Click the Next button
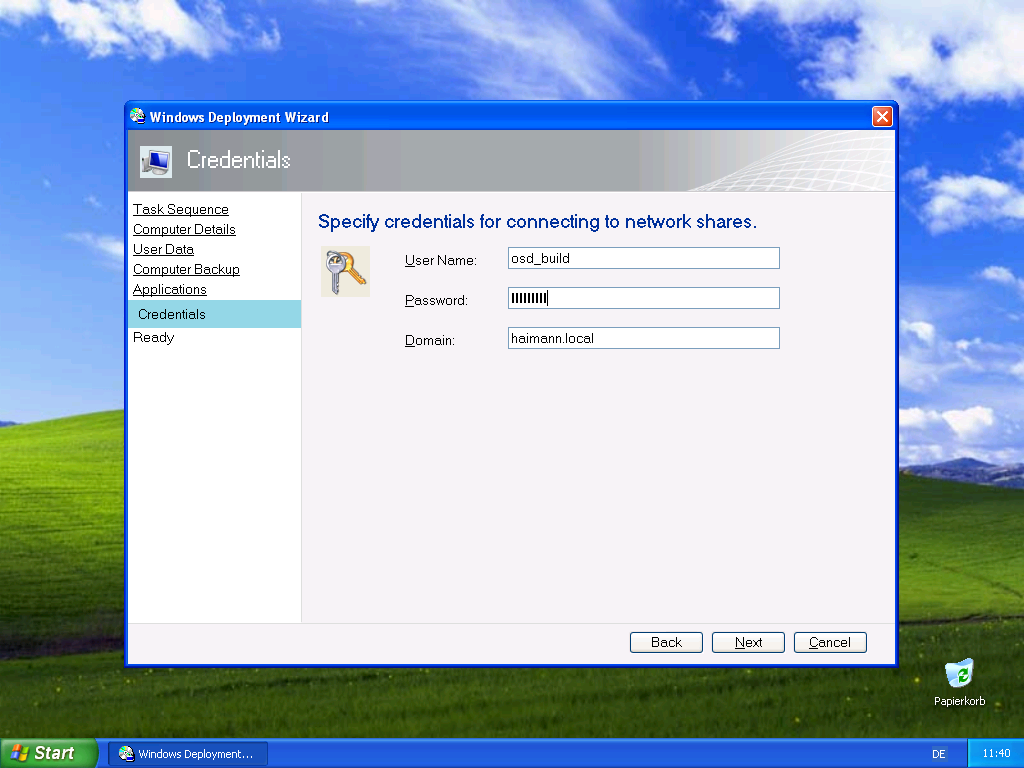1024x768 pixels. pos(748,643)
